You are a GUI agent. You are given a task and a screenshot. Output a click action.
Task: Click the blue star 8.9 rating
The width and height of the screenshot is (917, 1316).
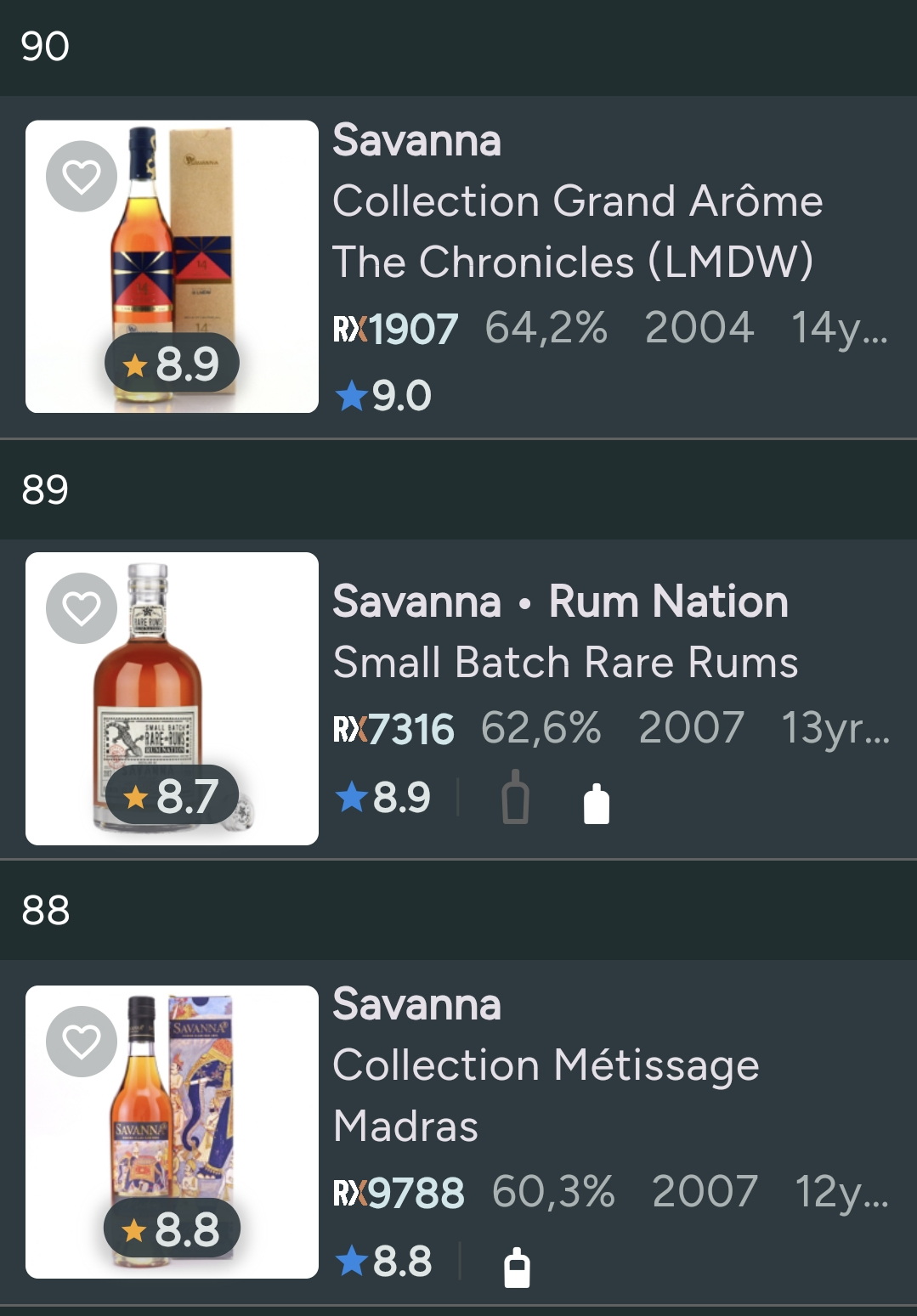click(x=383, y=797)
